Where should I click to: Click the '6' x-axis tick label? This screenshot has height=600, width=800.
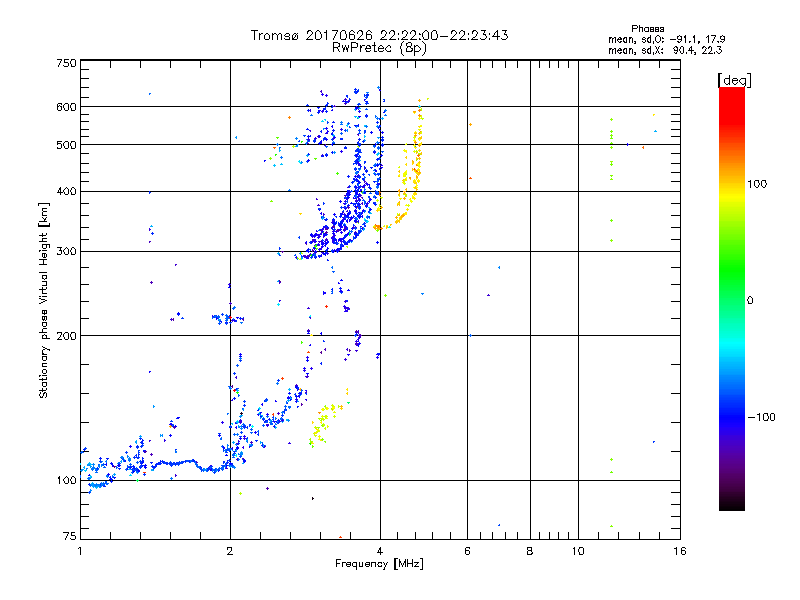click(467, 551)
